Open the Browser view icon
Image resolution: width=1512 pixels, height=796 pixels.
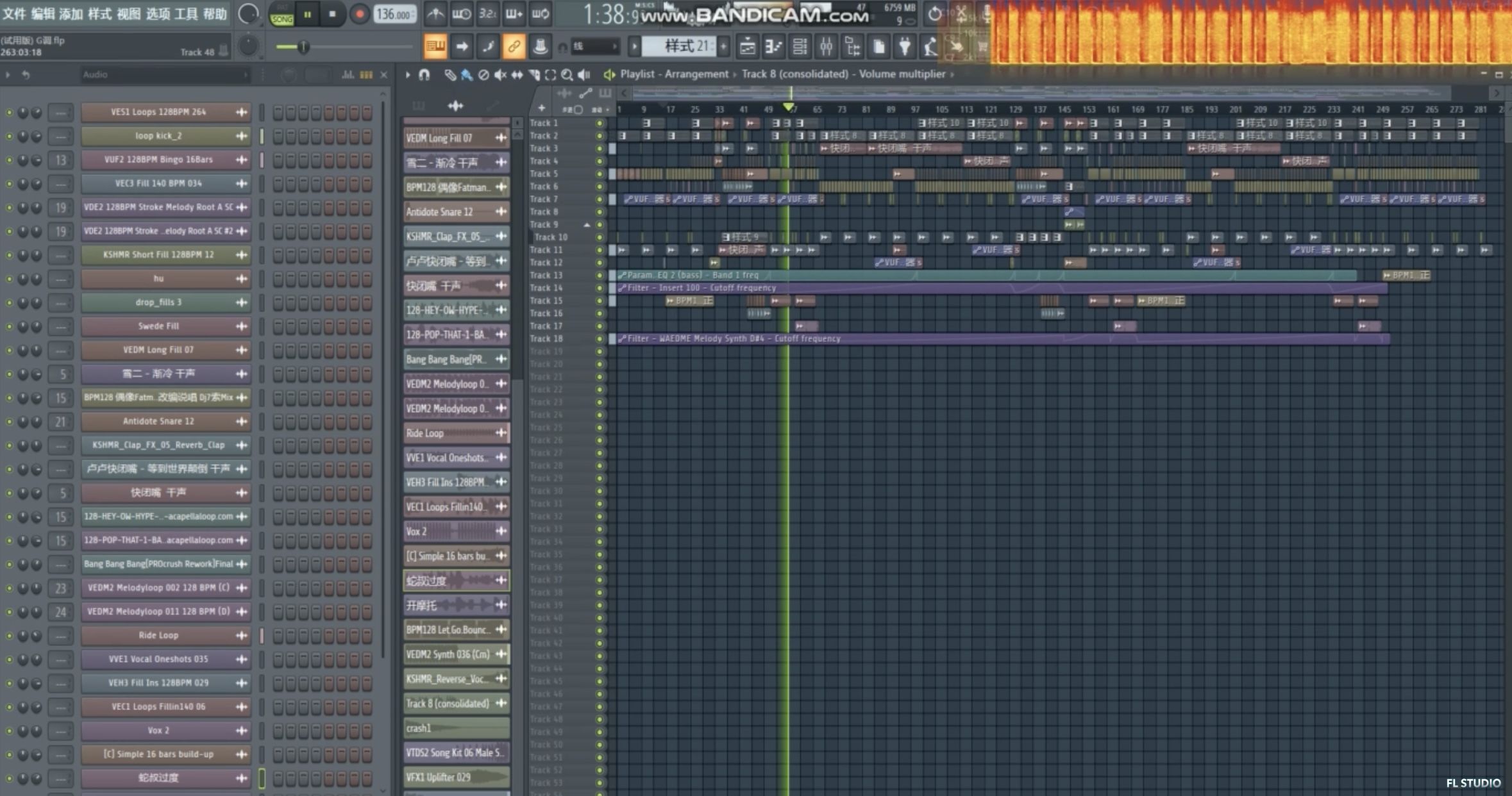click(x=853, y=46)
